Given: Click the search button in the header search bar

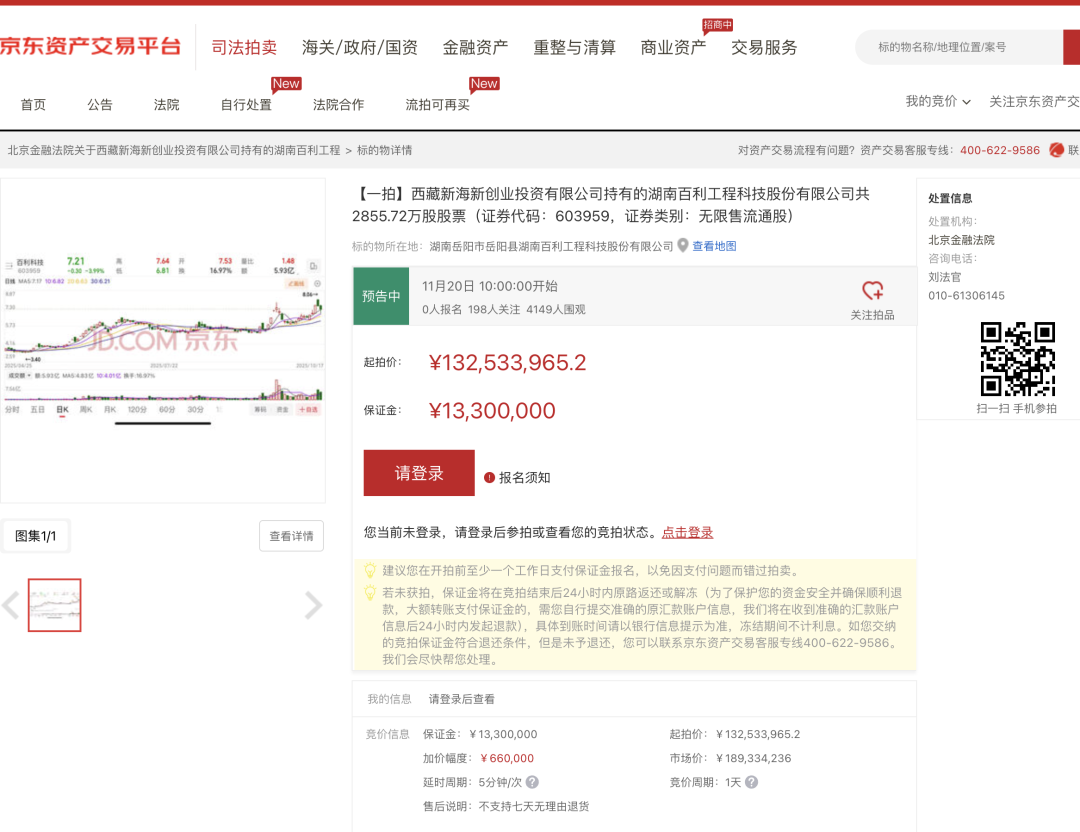Looking at the screenshot, I should coord(1073,47).
